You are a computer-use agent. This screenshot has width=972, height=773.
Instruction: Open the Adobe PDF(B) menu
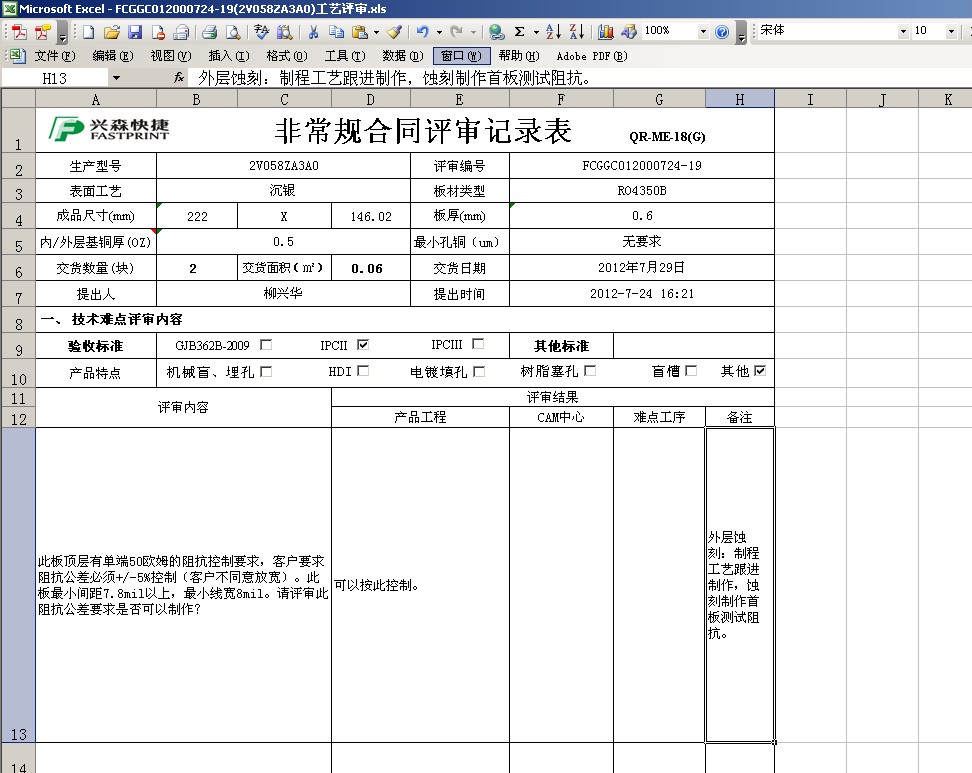point(591,56)
